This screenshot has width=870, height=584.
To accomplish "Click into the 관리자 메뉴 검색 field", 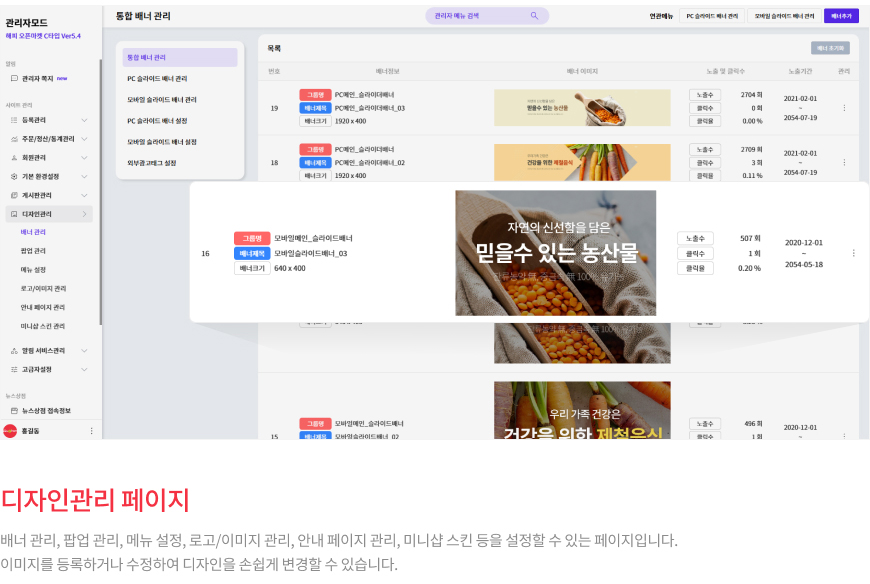I will point(480,16).
